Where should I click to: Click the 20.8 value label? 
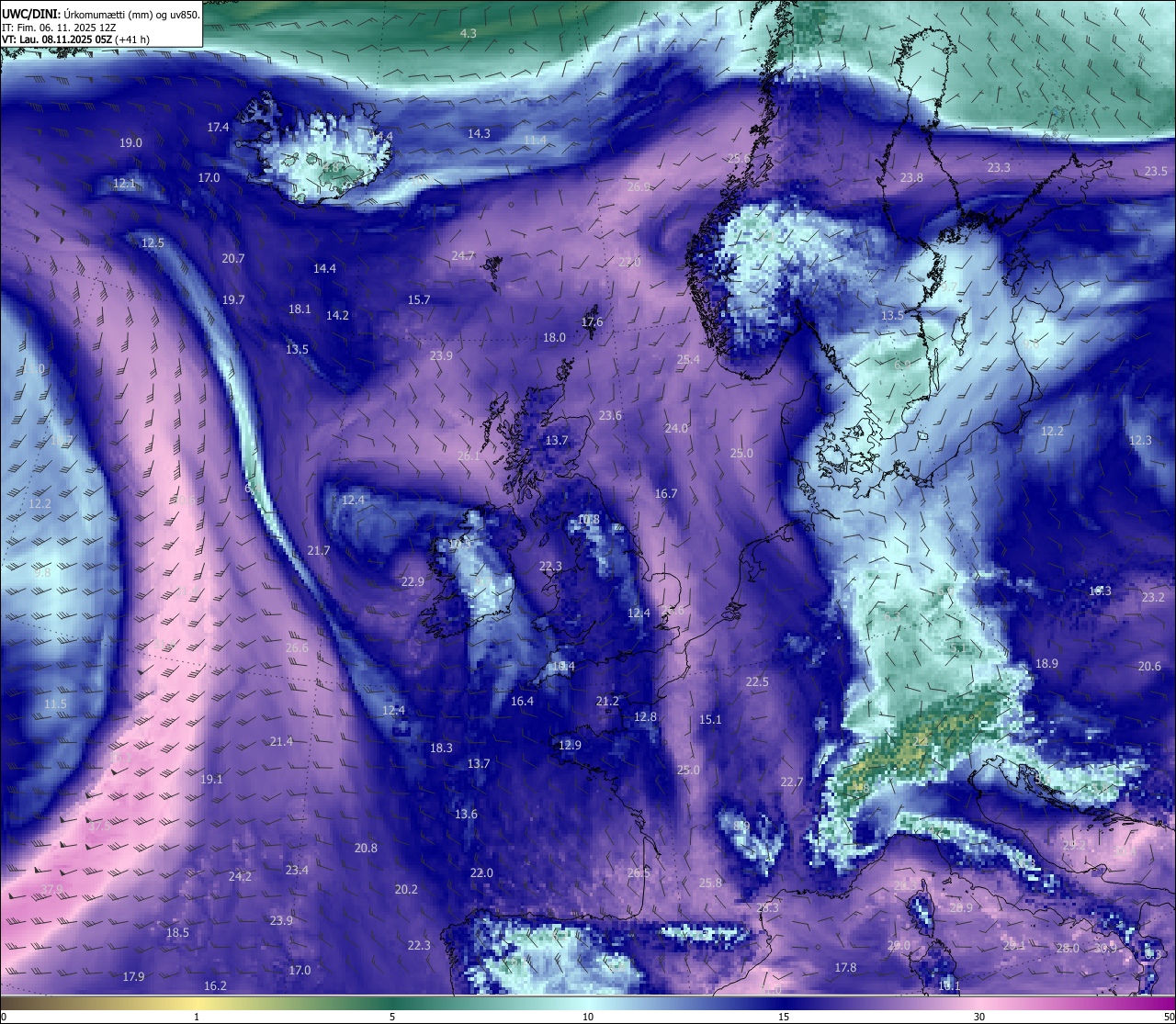(366, 849)
